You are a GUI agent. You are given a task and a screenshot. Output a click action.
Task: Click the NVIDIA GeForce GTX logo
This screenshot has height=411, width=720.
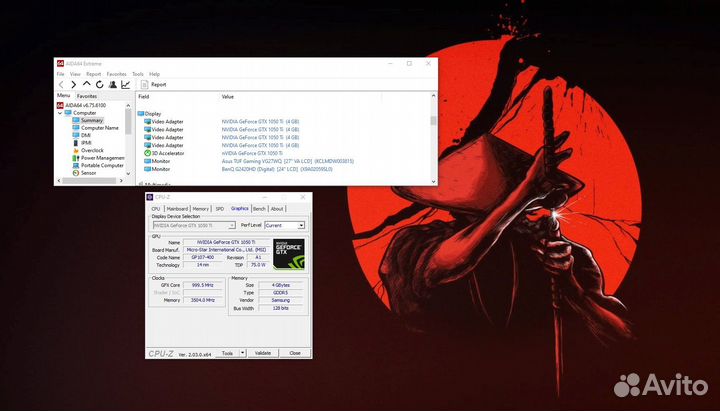coord(288,252)
